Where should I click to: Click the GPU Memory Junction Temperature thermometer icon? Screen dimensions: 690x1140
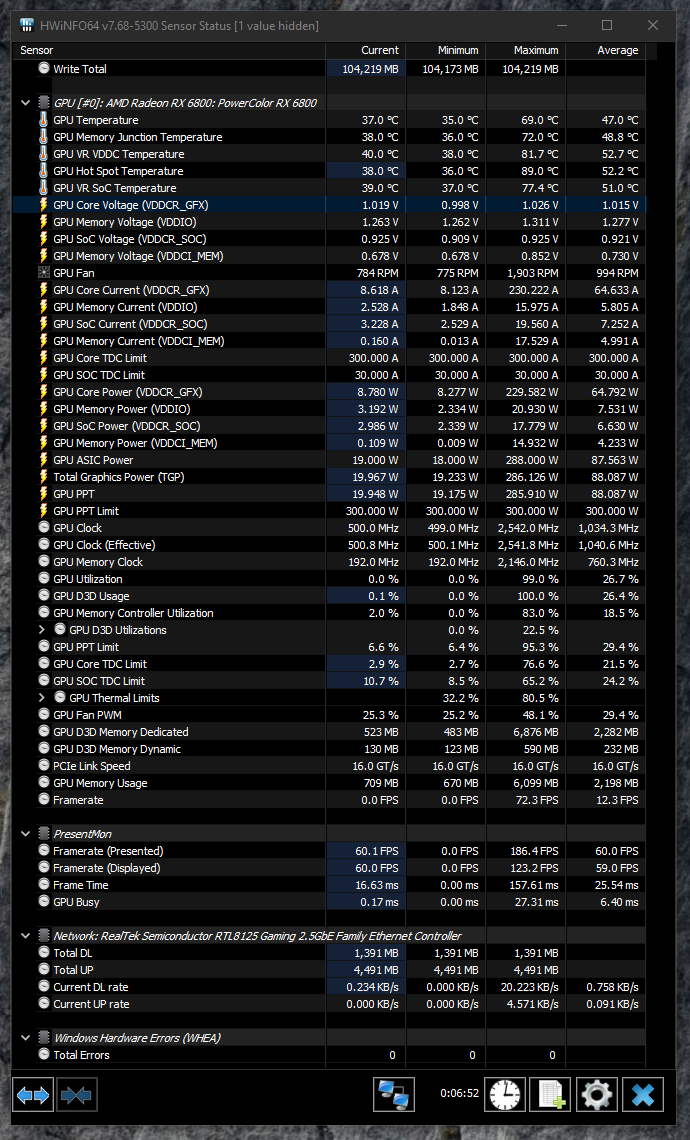(x=44, y=137)
